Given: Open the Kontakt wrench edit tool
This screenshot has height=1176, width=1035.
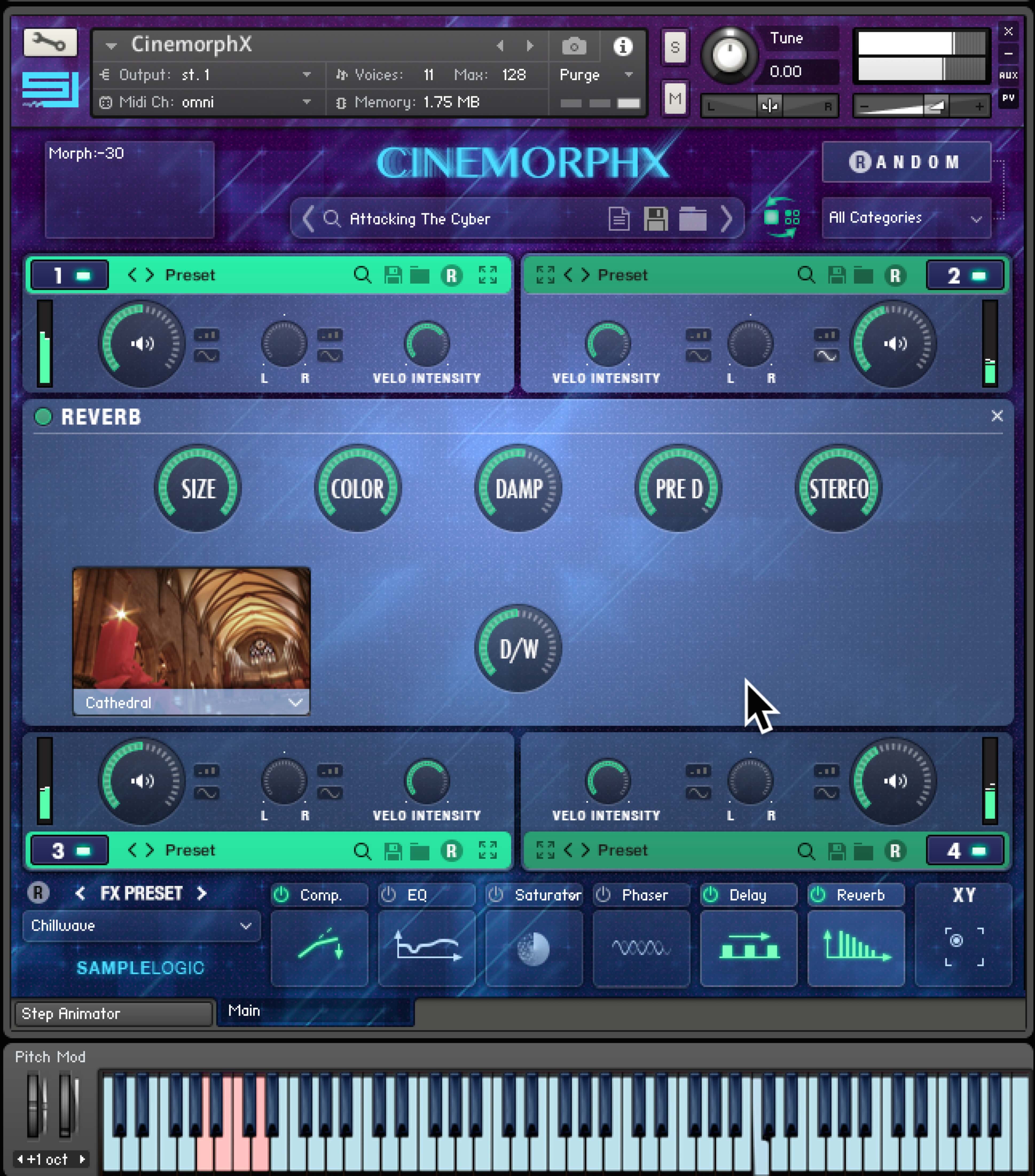Looking at the screenshot, I should click(50, 42).
